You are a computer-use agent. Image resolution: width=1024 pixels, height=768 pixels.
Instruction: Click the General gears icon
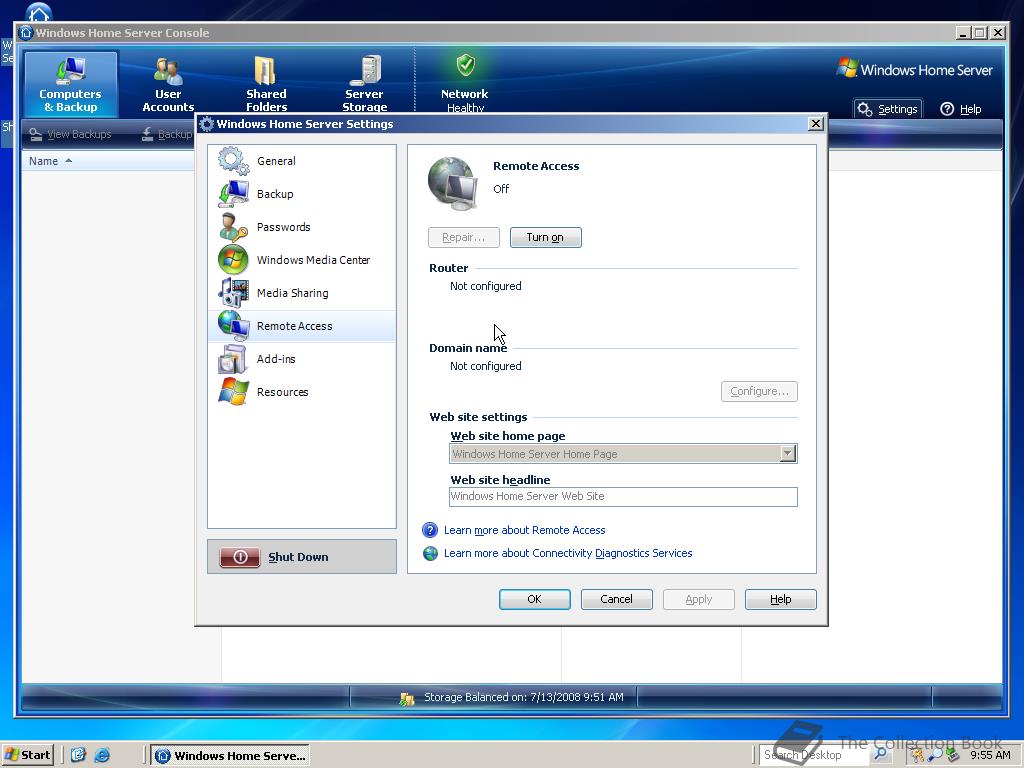233,161
